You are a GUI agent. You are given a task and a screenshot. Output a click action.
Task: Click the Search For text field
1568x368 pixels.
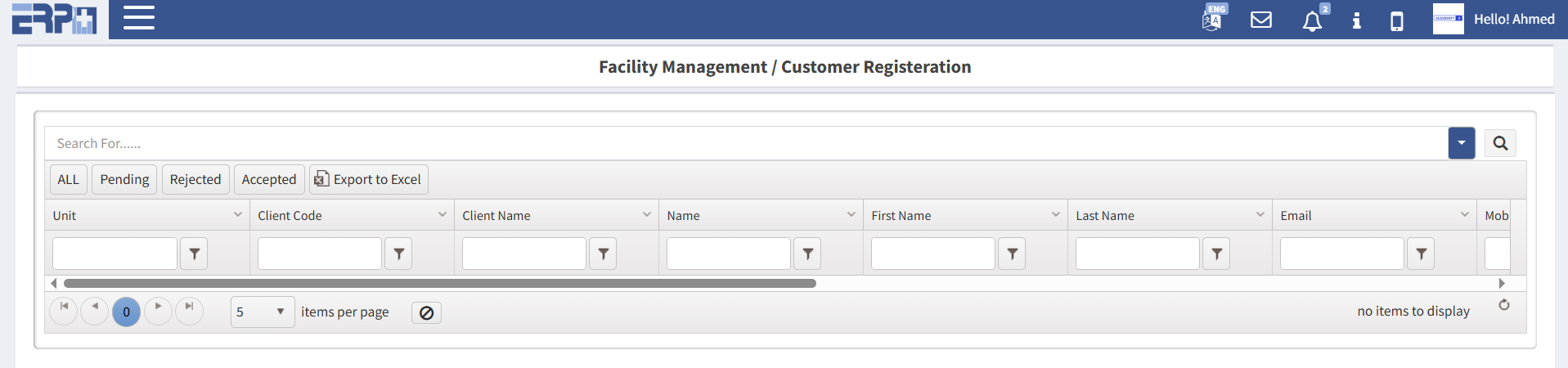tap(736, 143)
